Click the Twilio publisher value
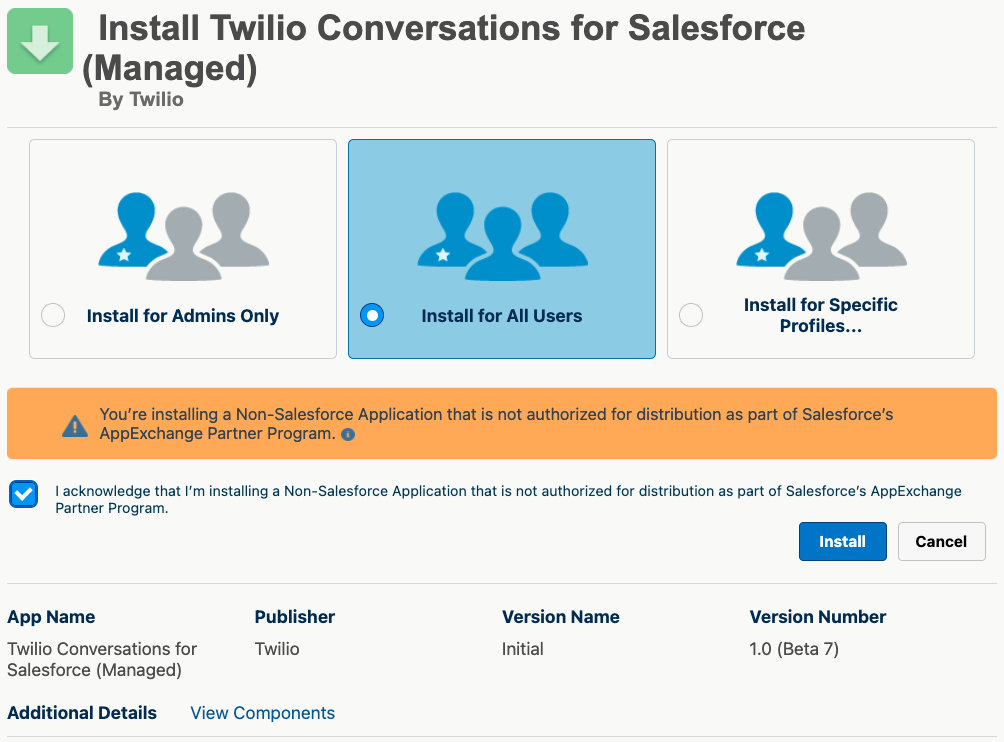The image size is (1004, 742). pos(277,649)
